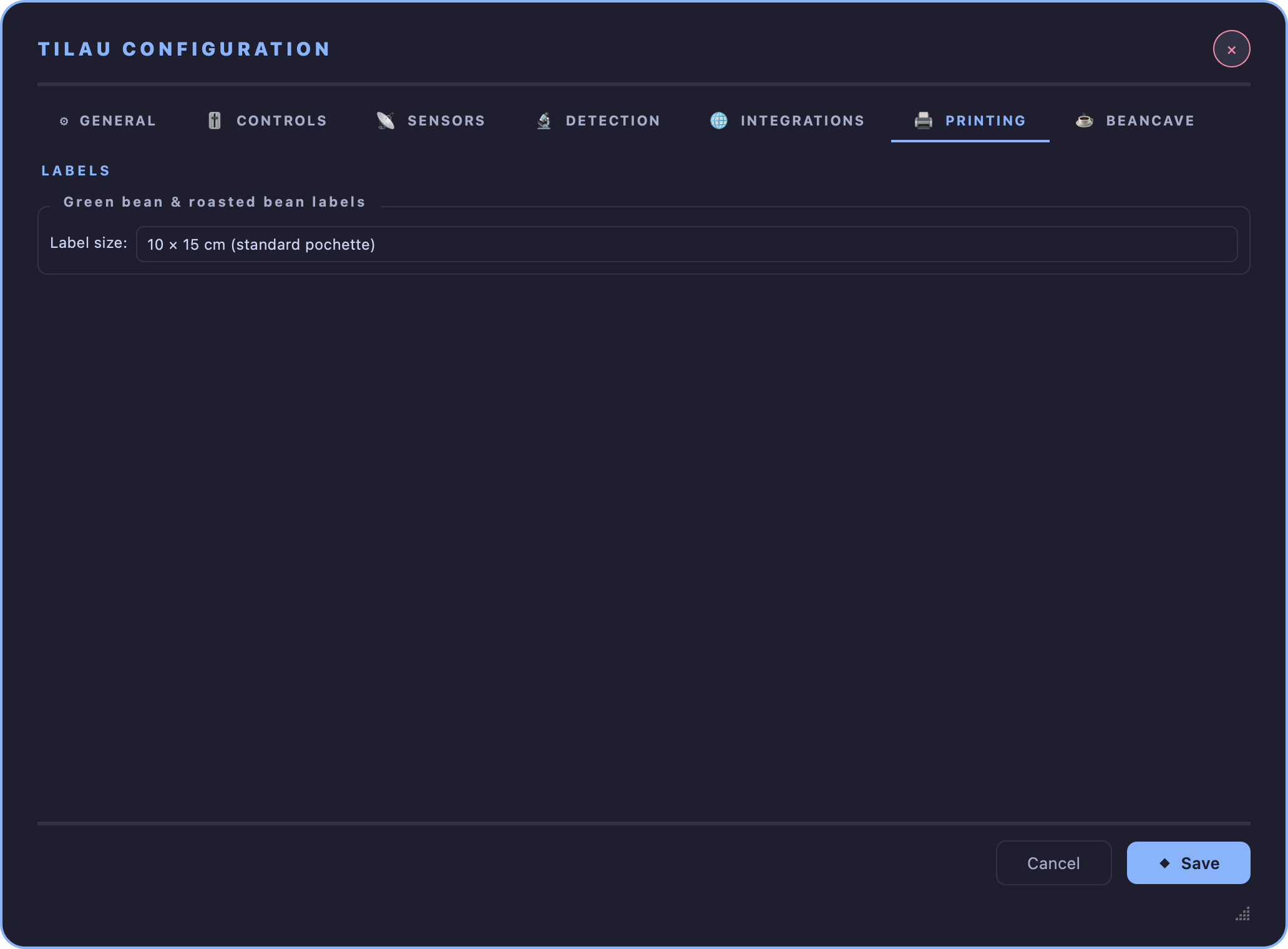Open the Label size dropdown

[686, 244]
